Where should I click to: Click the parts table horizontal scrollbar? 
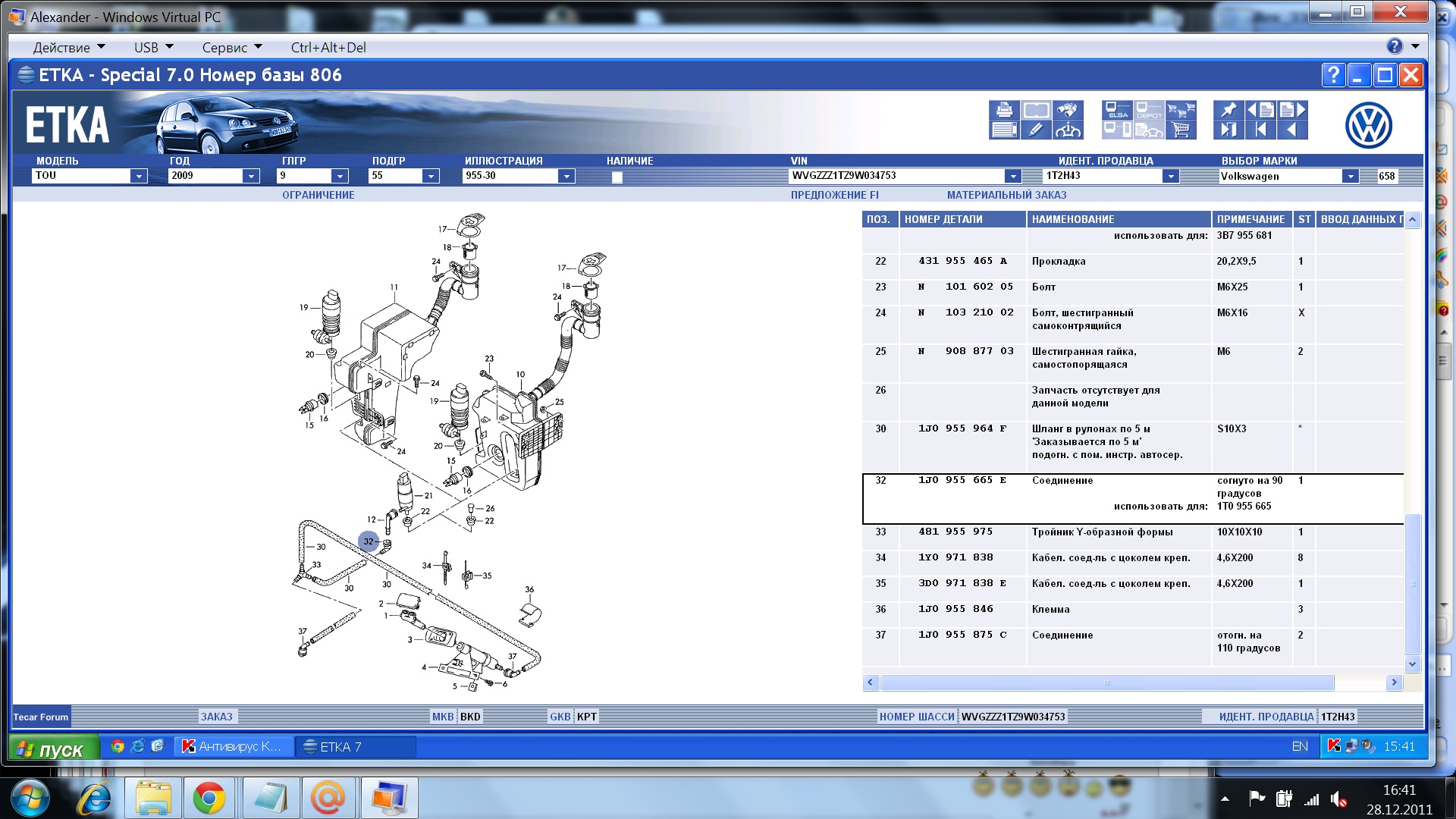pyautogui.click(x=1106, y=682)
